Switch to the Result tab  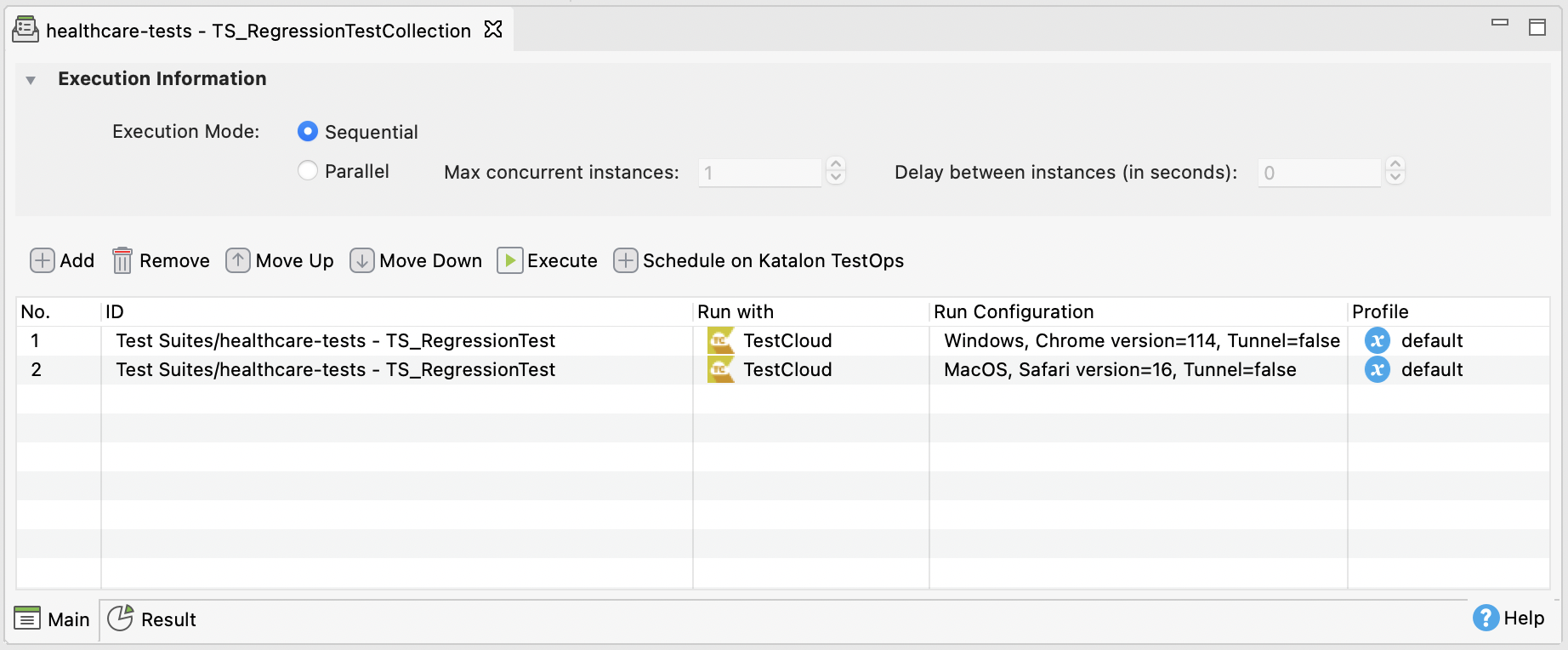point(153,619)
